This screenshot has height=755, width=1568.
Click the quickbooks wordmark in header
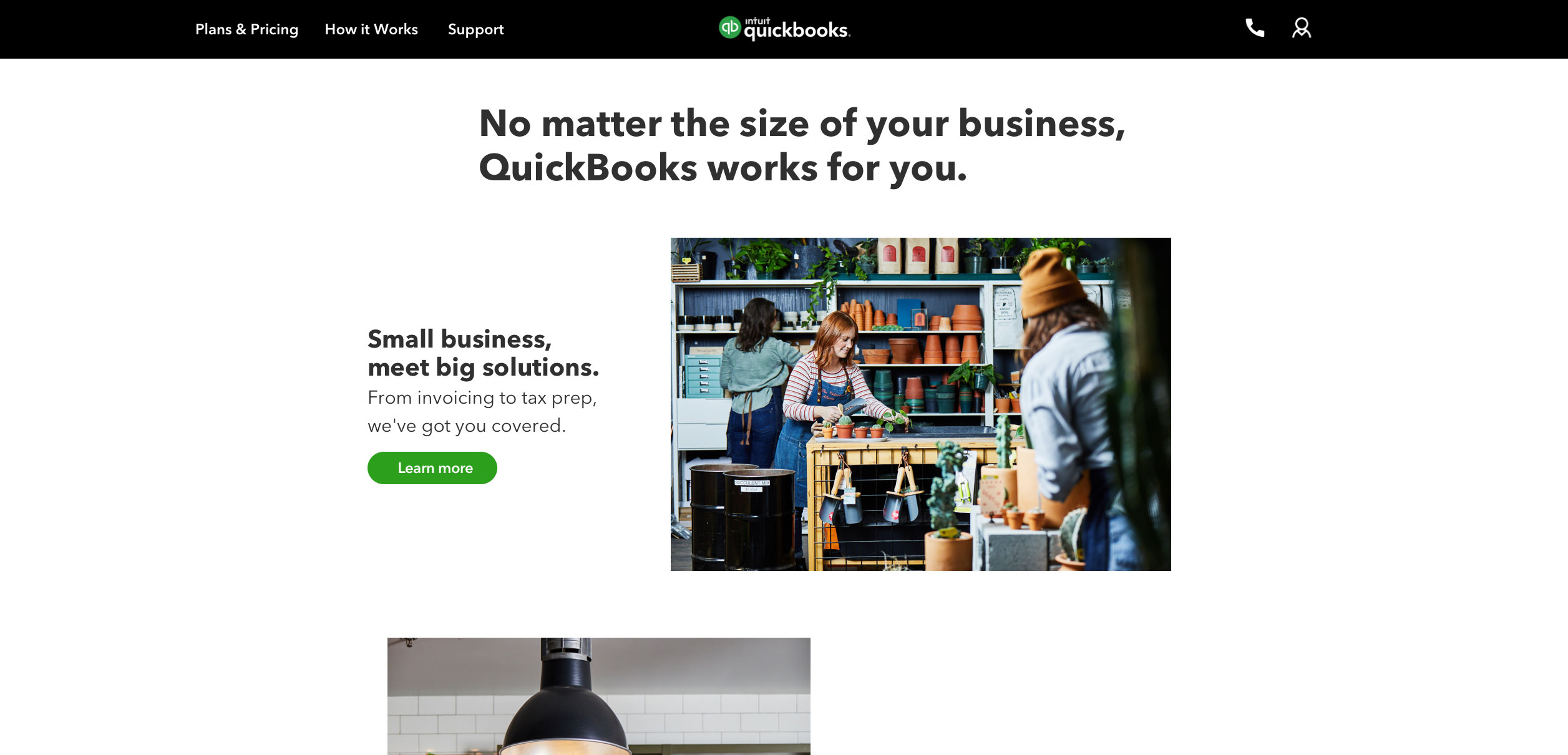coord(797,31)
